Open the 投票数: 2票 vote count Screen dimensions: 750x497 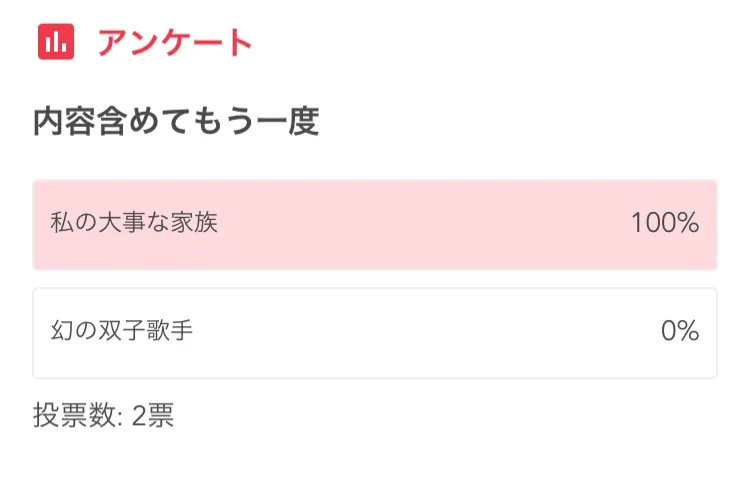click(104, 416)
